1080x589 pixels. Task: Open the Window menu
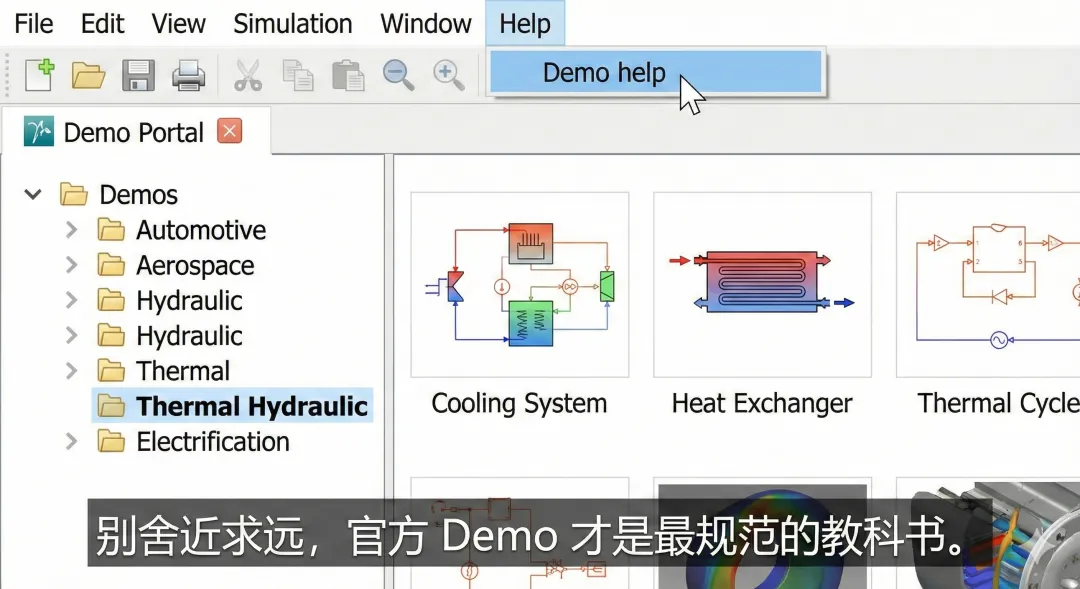pyautogui.click(x=426, y=23)
